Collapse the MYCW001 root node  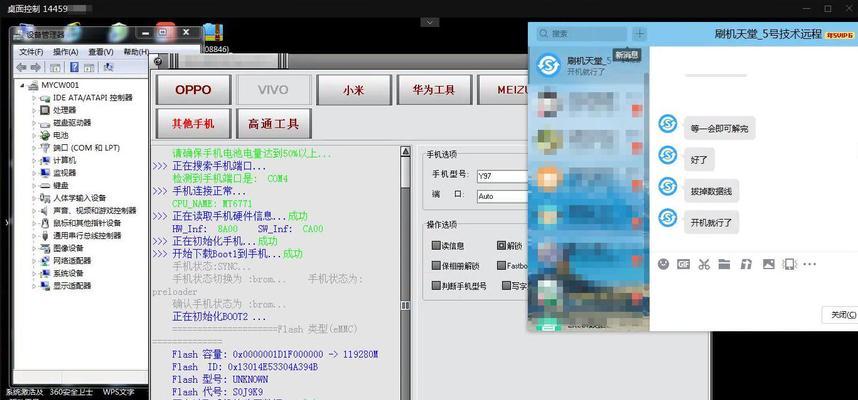pyautogui.click(x=22, y=85)
